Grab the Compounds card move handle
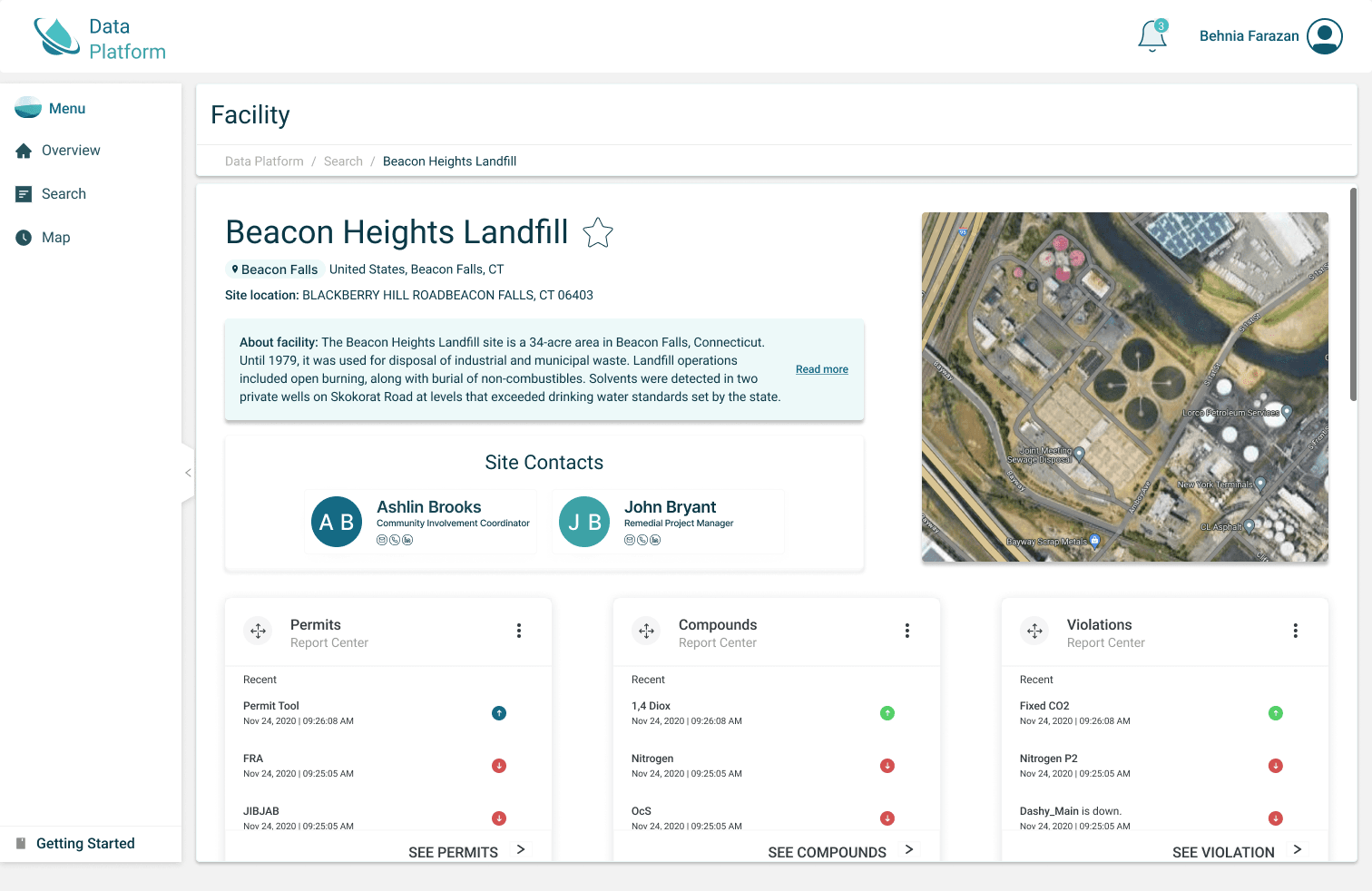This screenshot has width=1372, height=891. coord(647,631)
